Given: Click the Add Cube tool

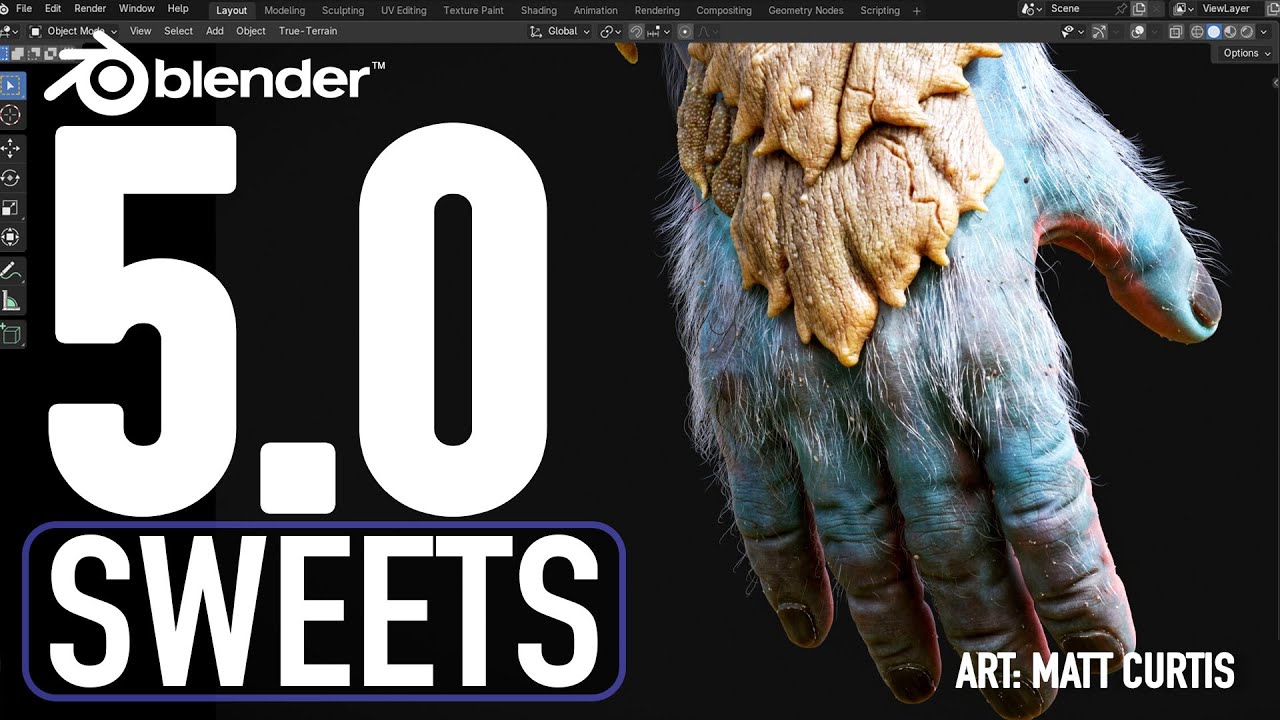Looking at the screenshot, I should tap(11, 334).
